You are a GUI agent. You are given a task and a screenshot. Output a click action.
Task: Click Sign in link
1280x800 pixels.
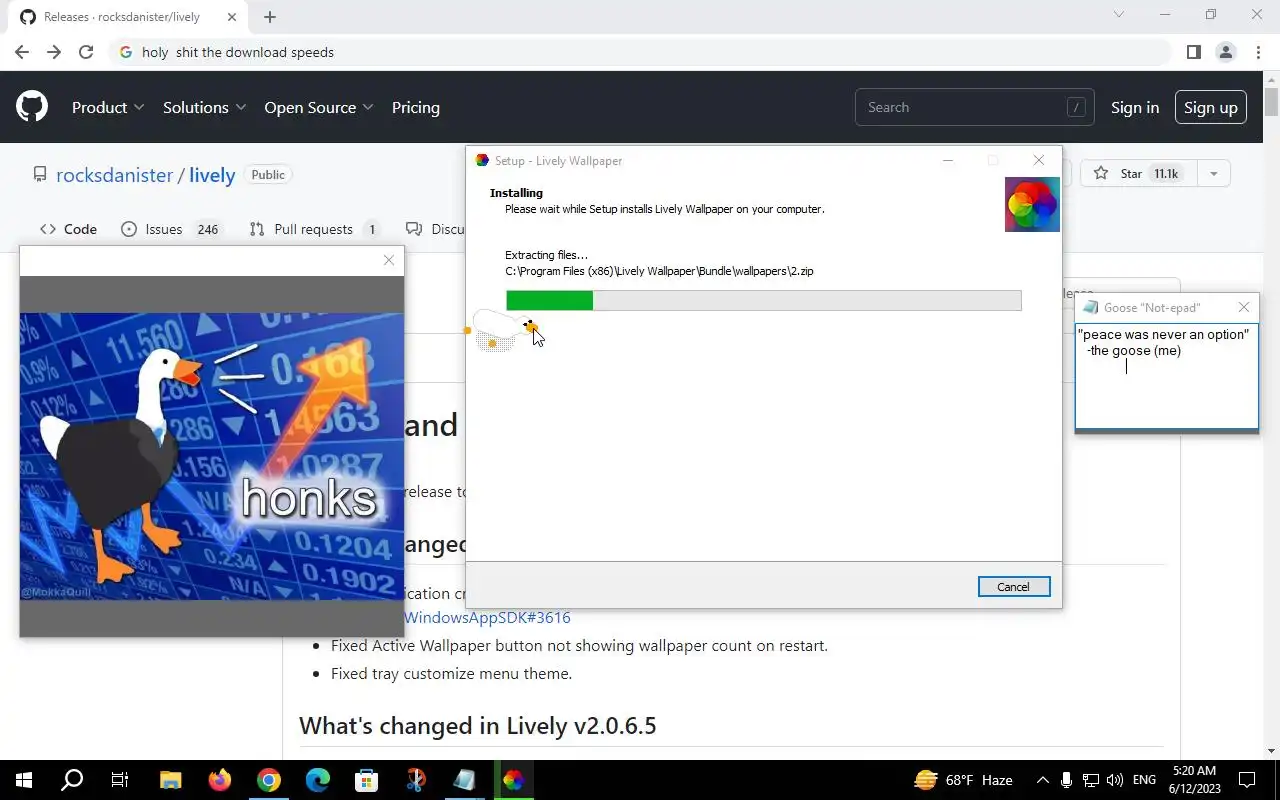click(x=1135, y=107)
